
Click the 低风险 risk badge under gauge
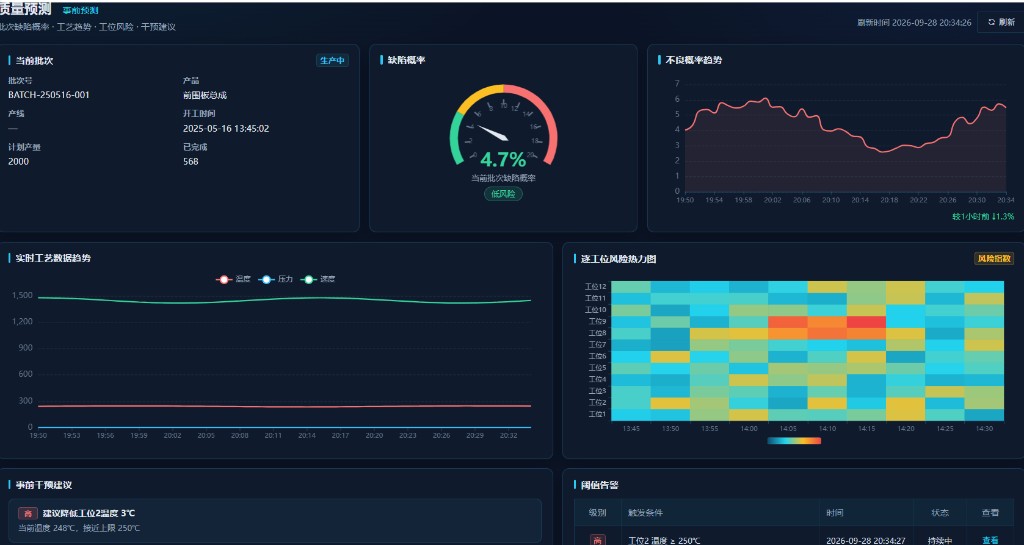click(x=503, y=194)
